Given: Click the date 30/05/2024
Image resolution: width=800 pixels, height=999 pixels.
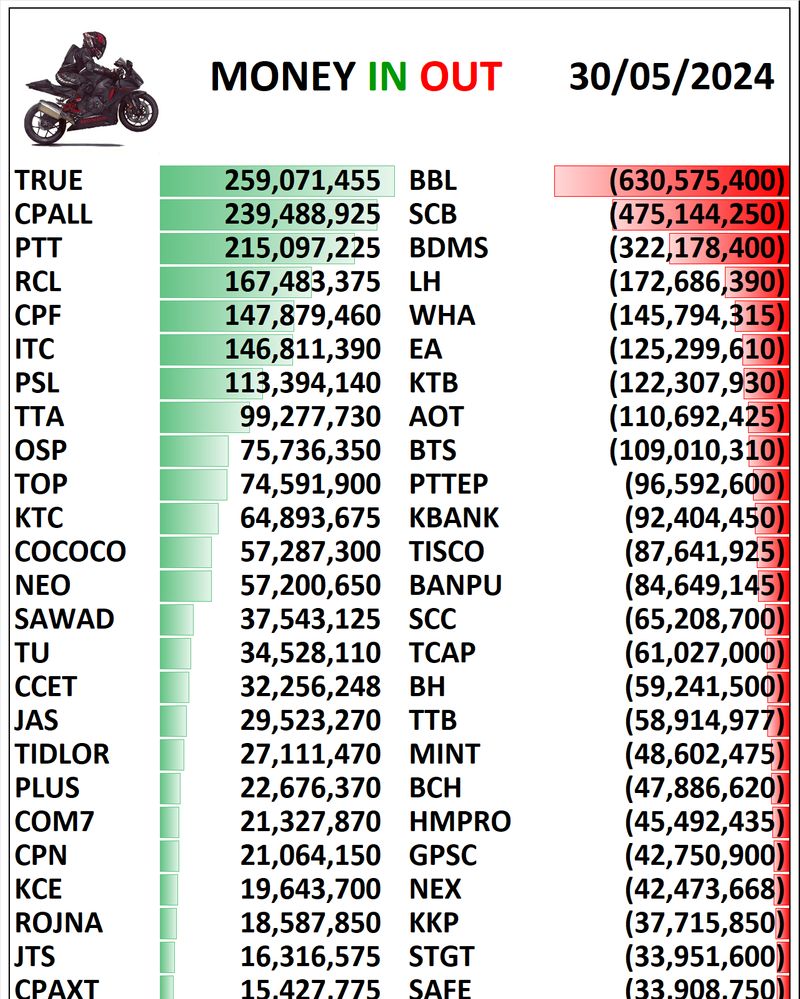Looking at the screenshot, I should (x=672, y=77).
